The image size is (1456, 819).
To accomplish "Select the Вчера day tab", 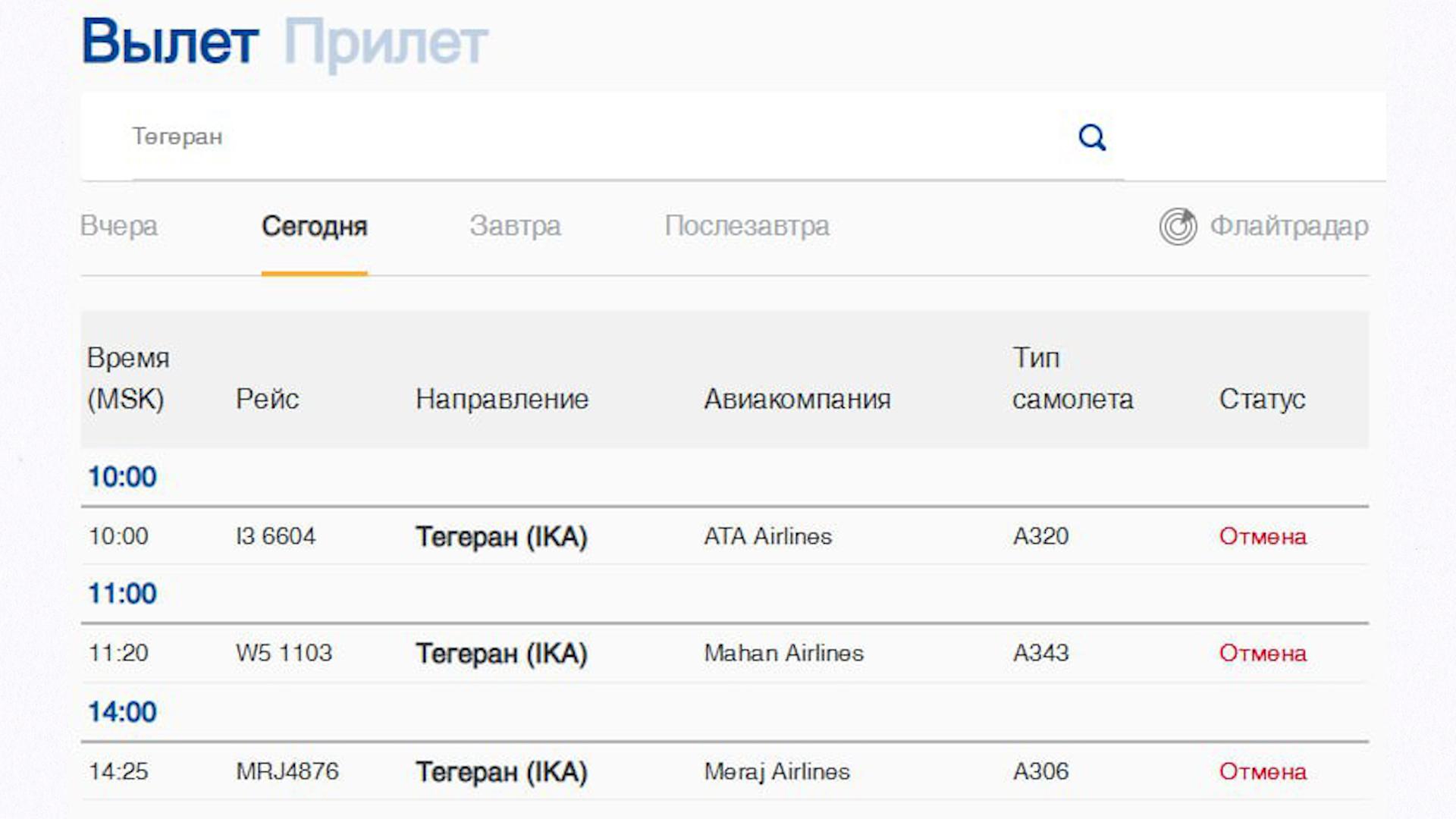I will [x=119, y=226].
